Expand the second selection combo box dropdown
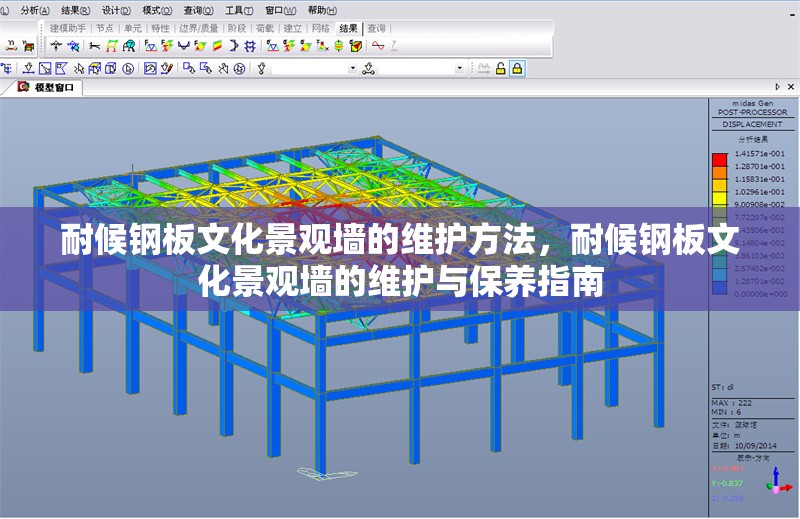The width and height of the screenshot is (800, 519). coord(460,68)
